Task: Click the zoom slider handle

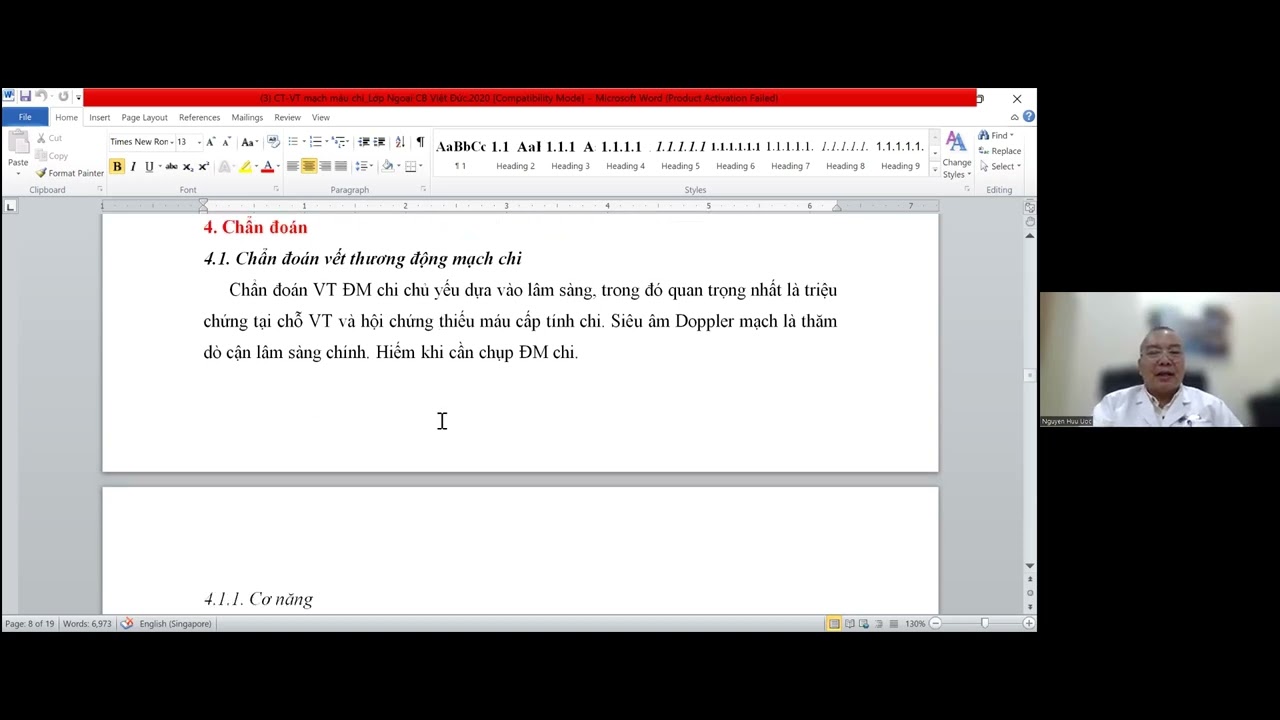Action: (985, 623)
